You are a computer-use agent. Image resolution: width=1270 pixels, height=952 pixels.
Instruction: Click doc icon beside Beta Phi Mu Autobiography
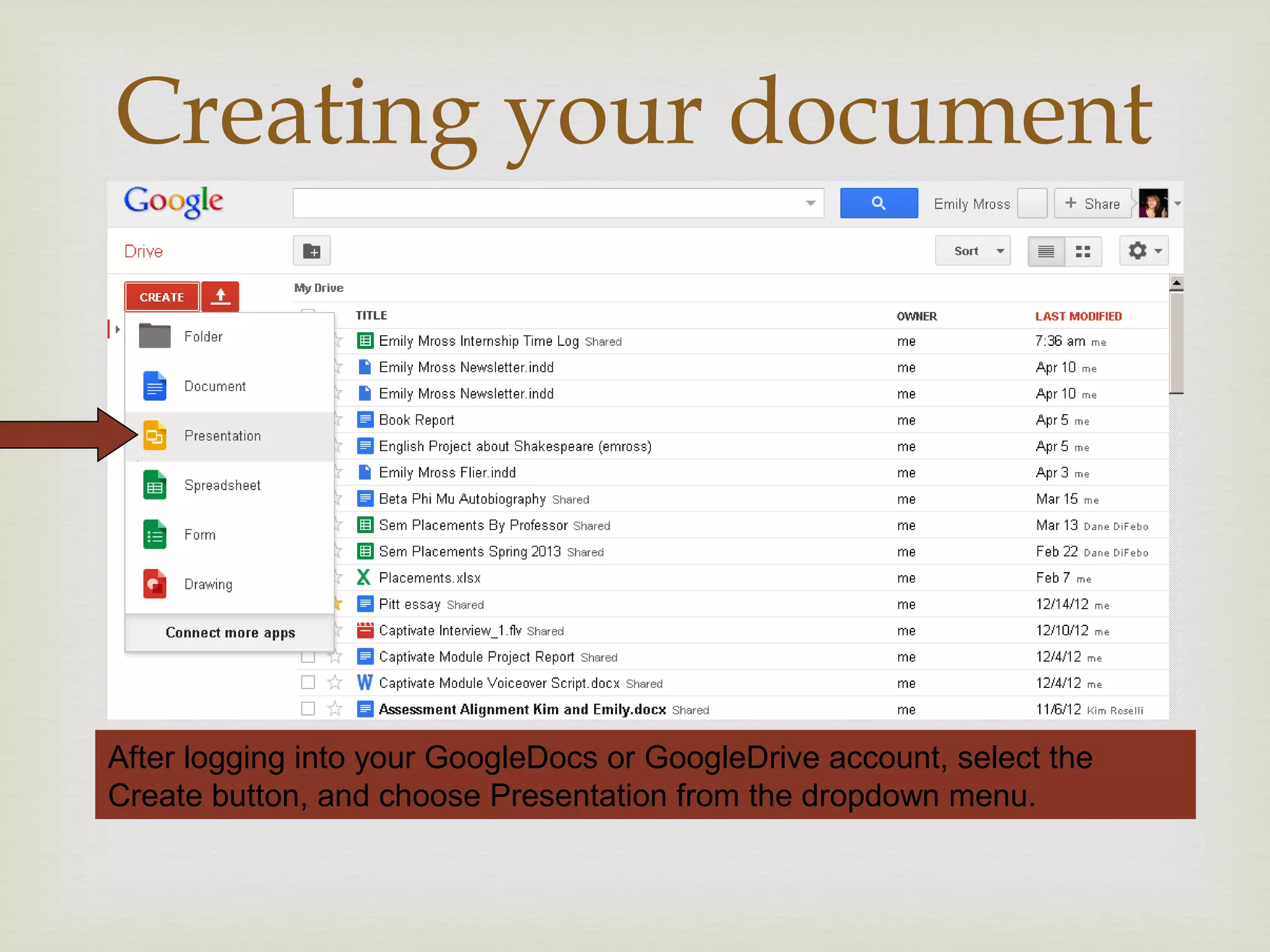click(365, 498)
